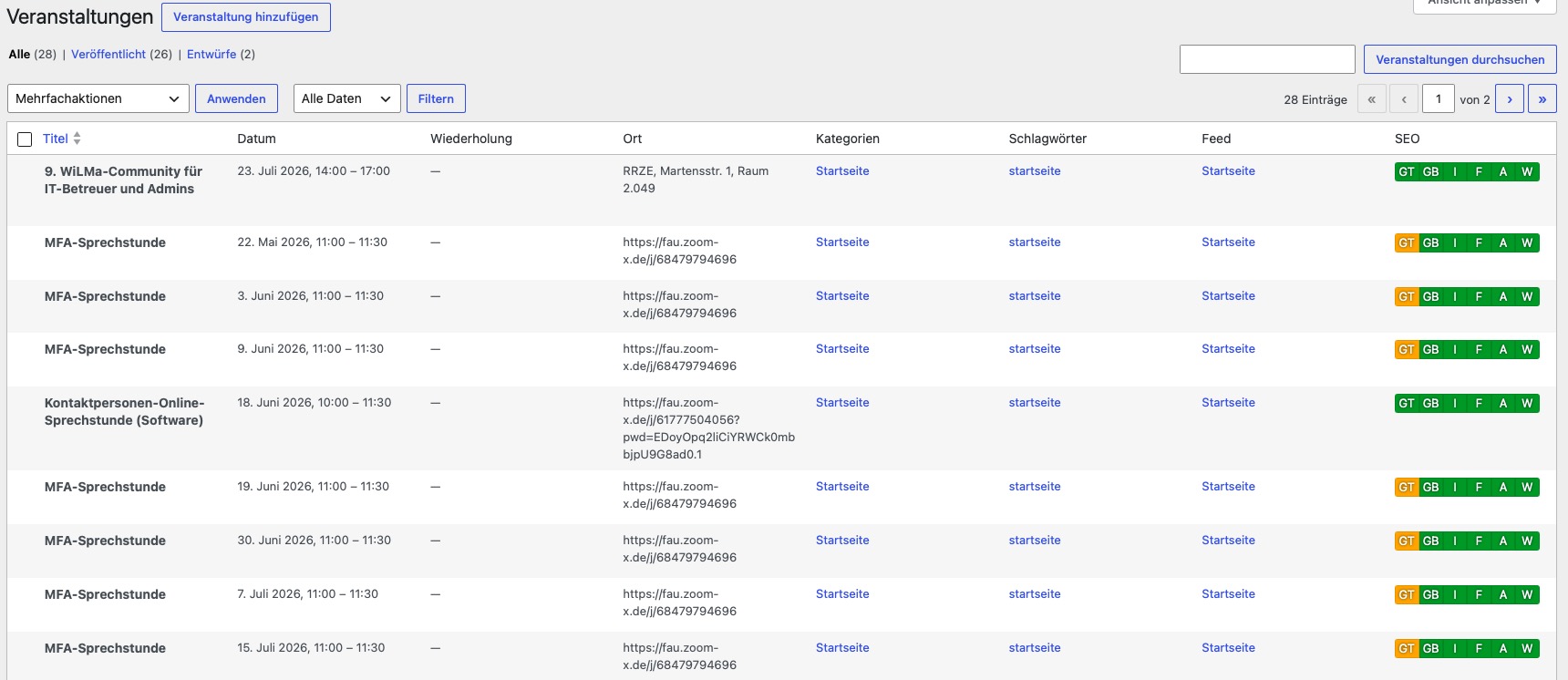Click orange GT SEO badge for 22. Mai
Screen dimensions: 1568x680
[1407, 243]
